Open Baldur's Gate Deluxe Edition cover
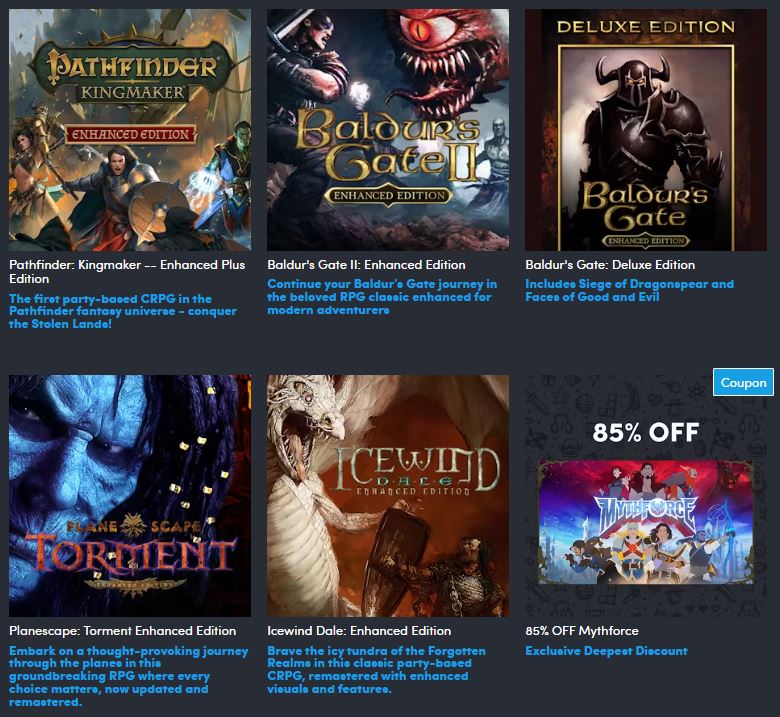This screenshot has height=717, width=780. [646, 130]
